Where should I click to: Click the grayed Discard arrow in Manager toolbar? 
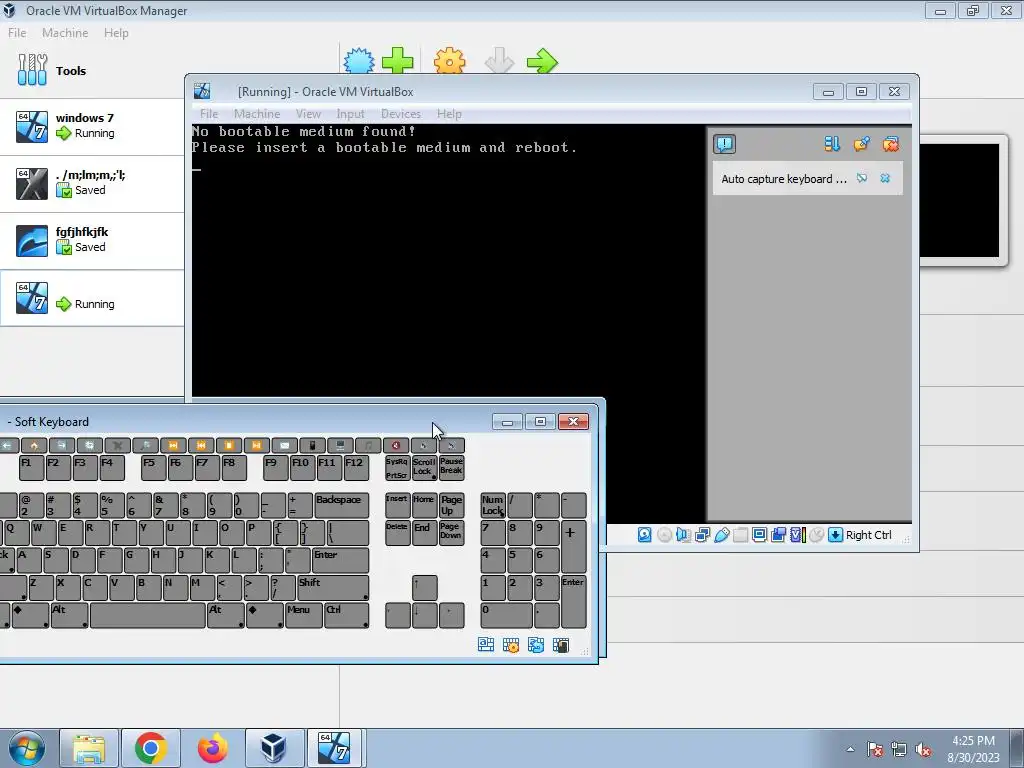pos(500,61)
